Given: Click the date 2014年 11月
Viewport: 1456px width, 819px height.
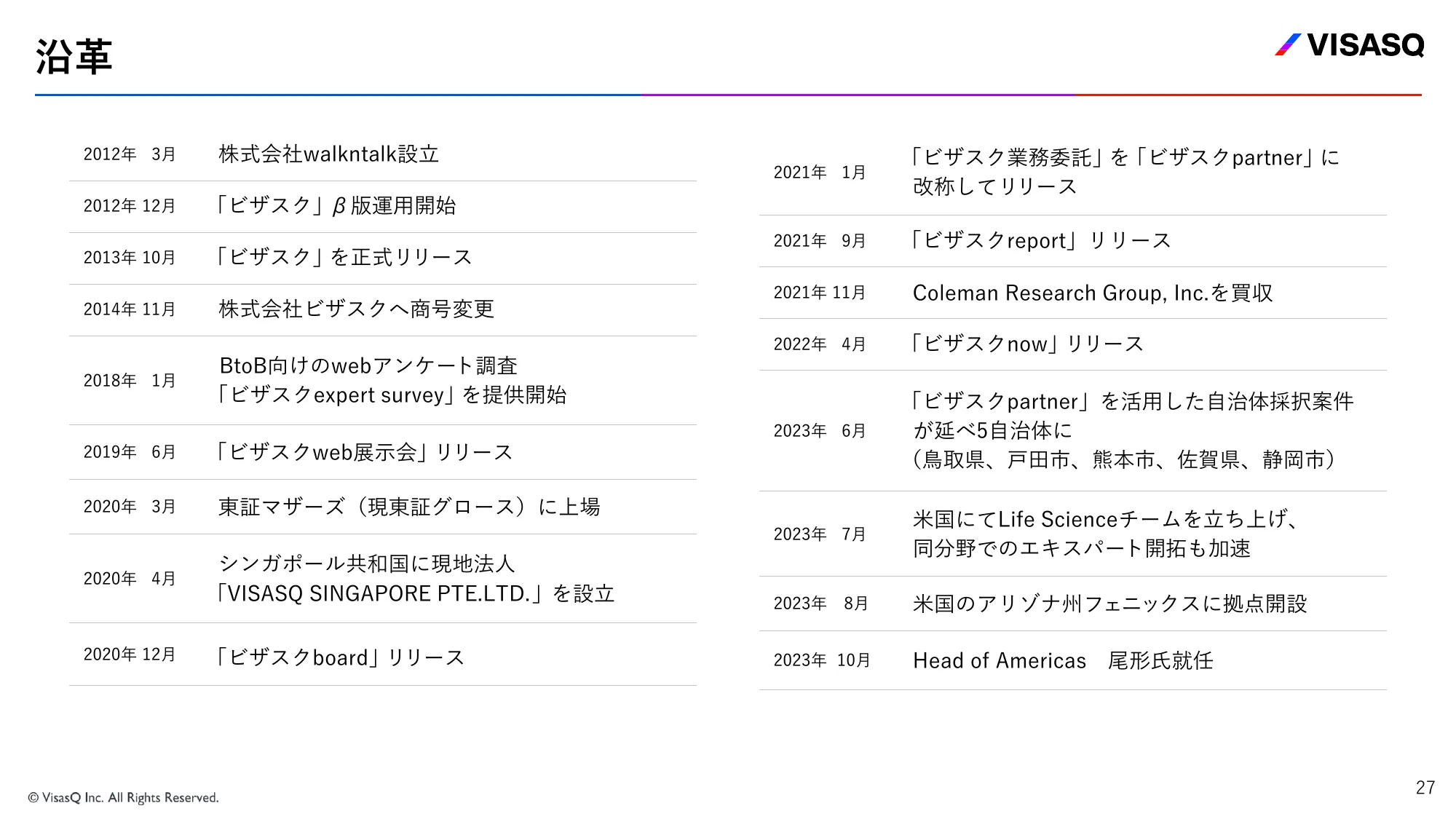Looking at the screenshot, I should (130, 309).
